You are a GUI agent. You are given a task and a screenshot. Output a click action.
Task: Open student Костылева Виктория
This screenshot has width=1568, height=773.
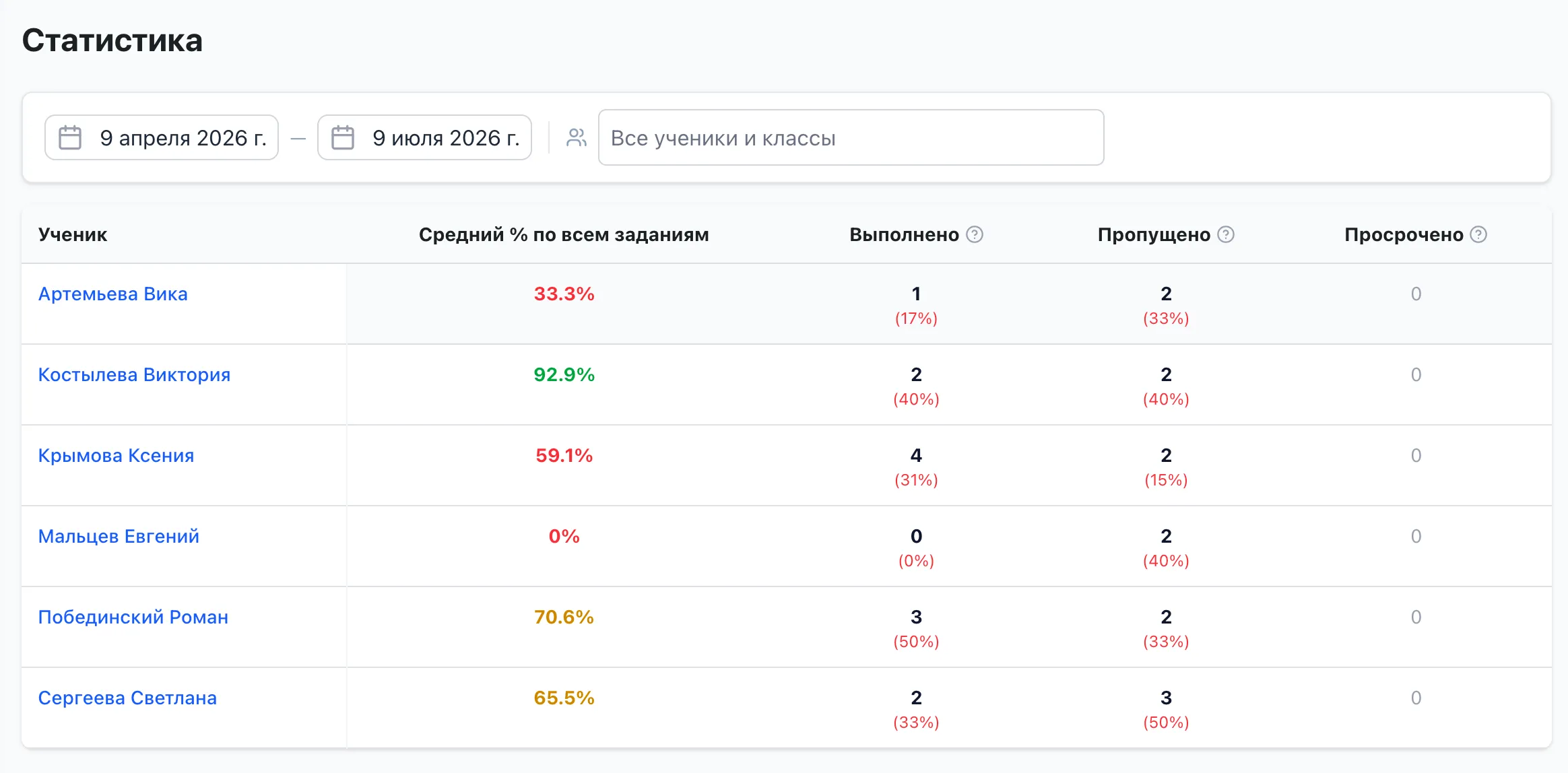pos(134,375)
